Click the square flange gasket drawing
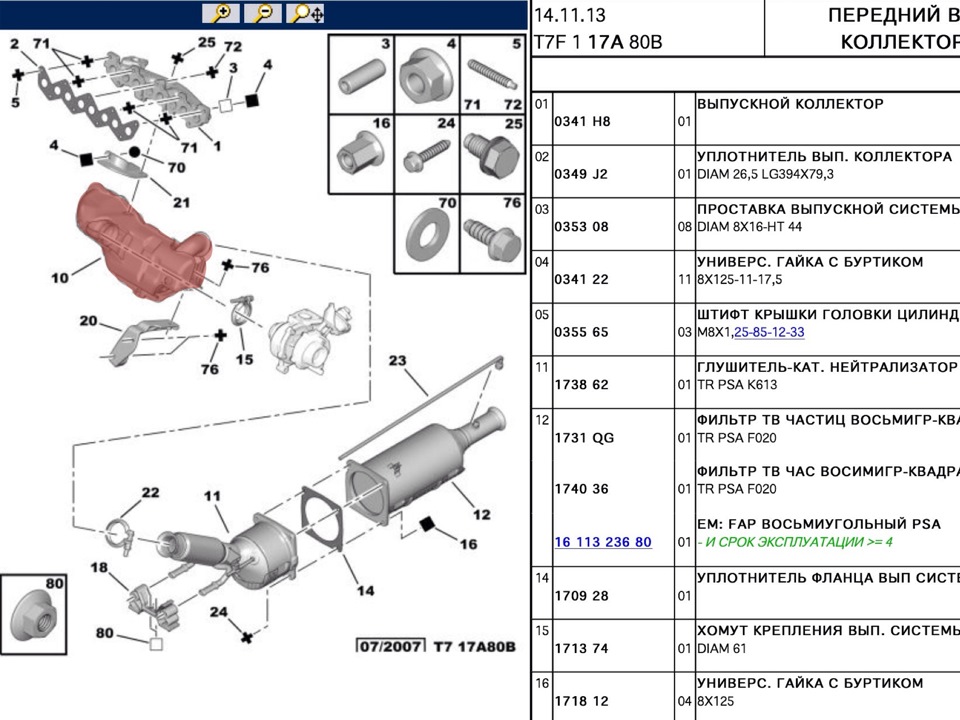Viewport: 960px width, 720px height. (321, 517)
